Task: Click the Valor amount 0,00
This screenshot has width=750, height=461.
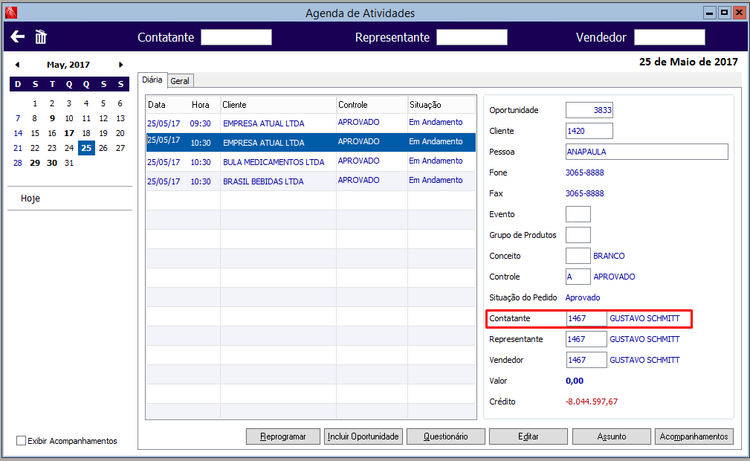Action: tap(574, 381)
